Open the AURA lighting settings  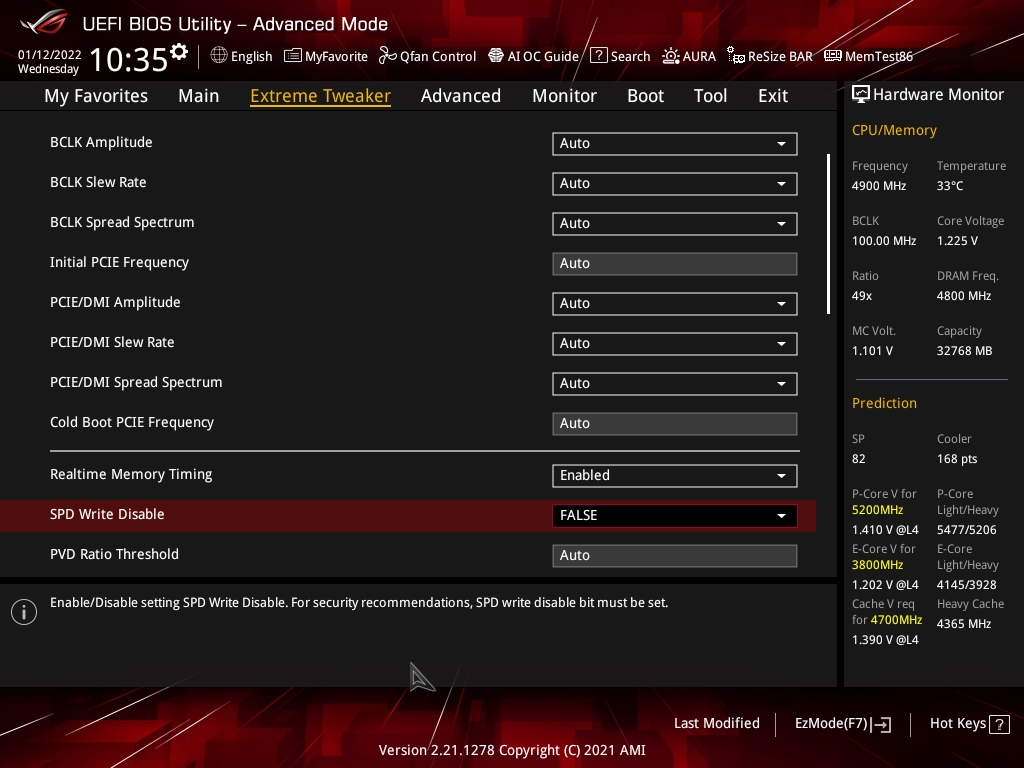689,56
